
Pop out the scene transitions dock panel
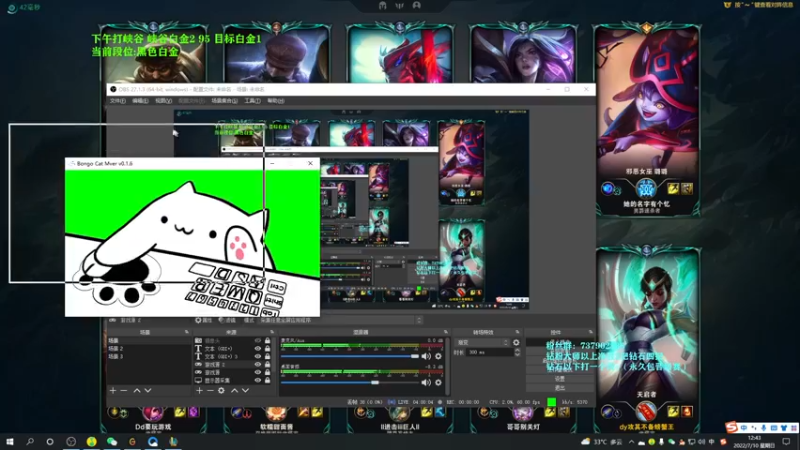coord(517,332)
